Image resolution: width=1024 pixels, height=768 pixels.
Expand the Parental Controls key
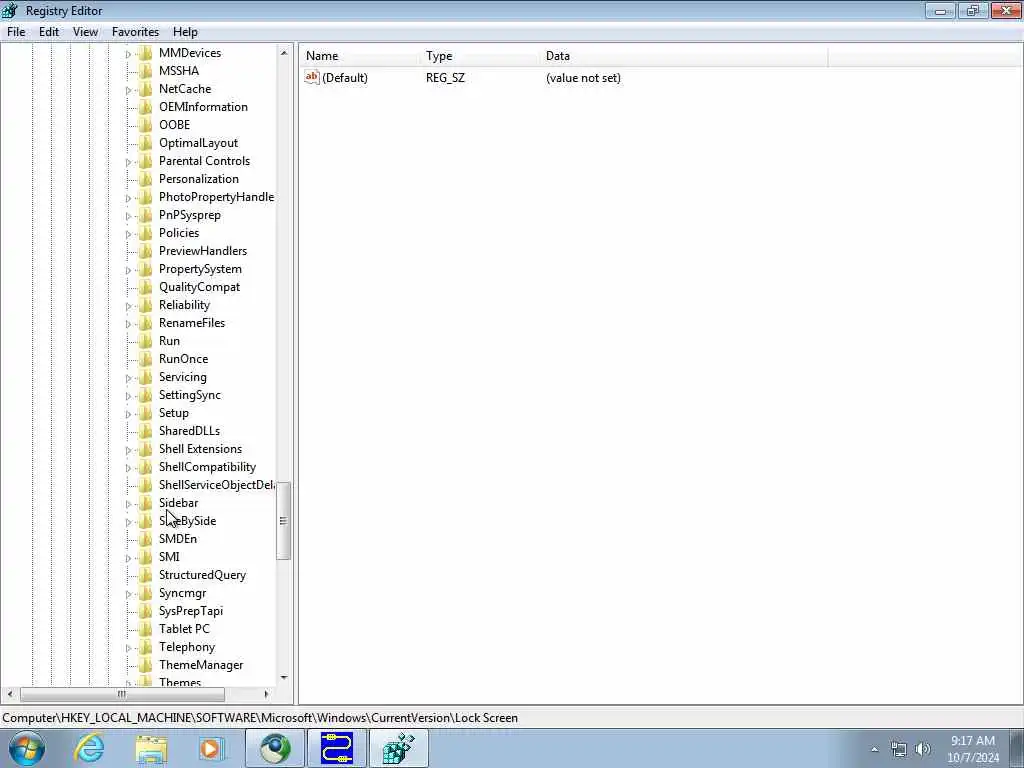(x=128, y=162)
